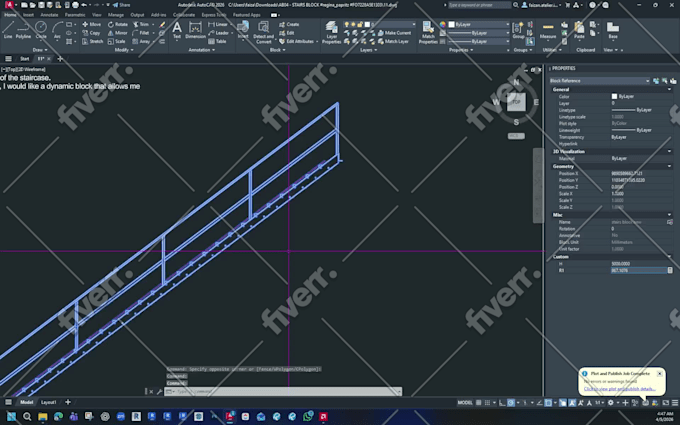Expand the Modify panel flyout
Image resolution: width=680 pixels, height=425 pixels.
pyautogui.click(x=124, y=50)
